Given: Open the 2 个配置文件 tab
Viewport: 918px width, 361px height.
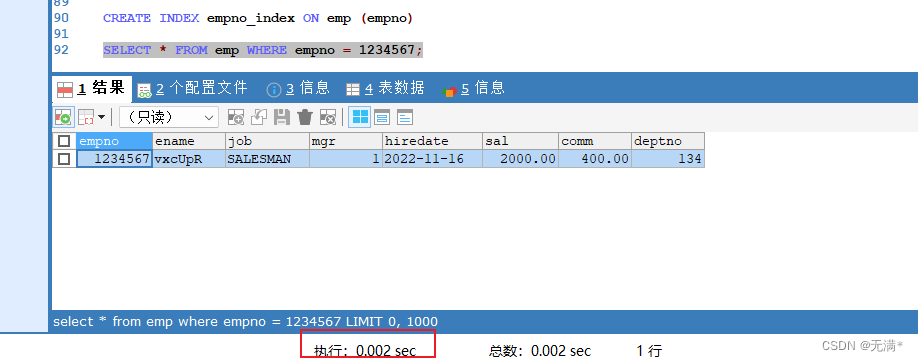Looking at the screenshot, I should tap(193, 88).
